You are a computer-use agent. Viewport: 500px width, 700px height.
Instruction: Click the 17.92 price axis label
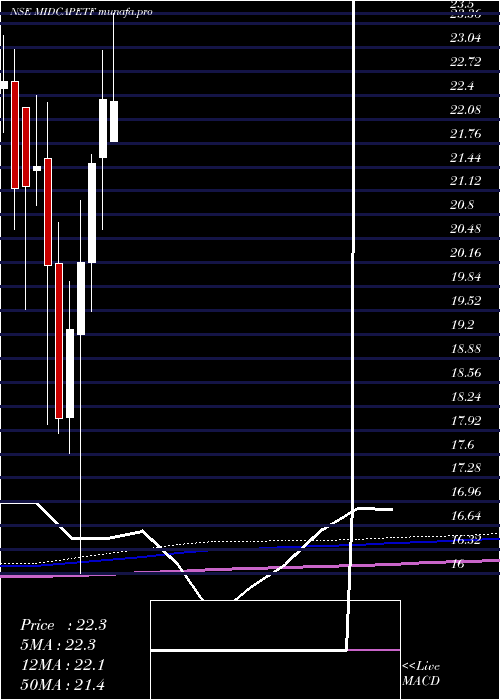(x=466, y=420)
